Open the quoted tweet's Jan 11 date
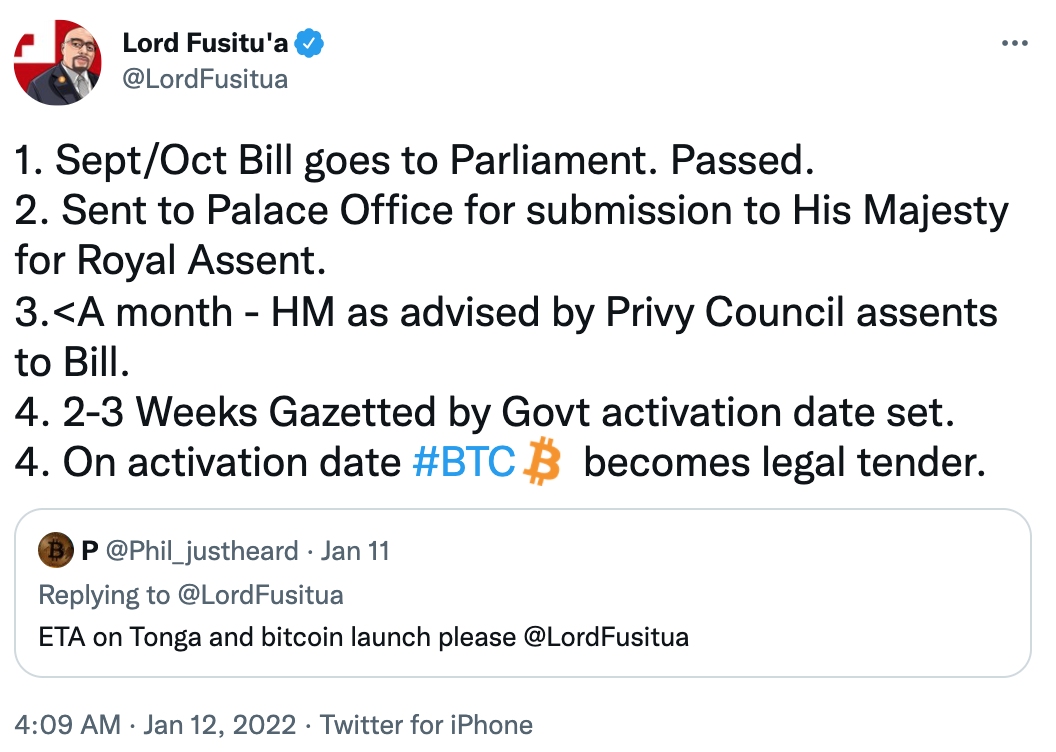This screenshot has width=1056, height=752. tap(357, 551)
